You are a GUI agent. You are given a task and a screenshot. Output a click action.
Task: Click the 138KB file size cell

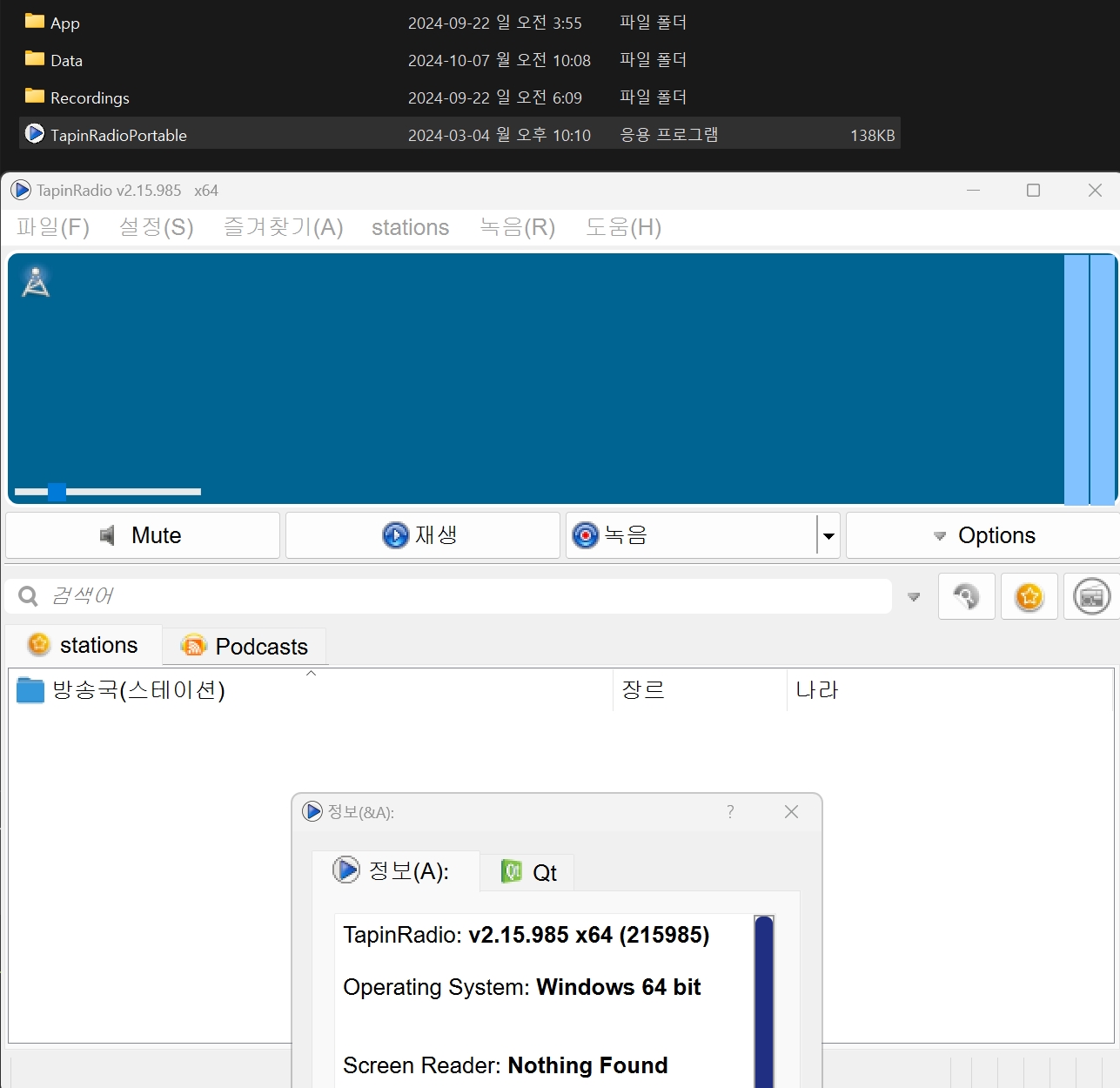point(872,135)
